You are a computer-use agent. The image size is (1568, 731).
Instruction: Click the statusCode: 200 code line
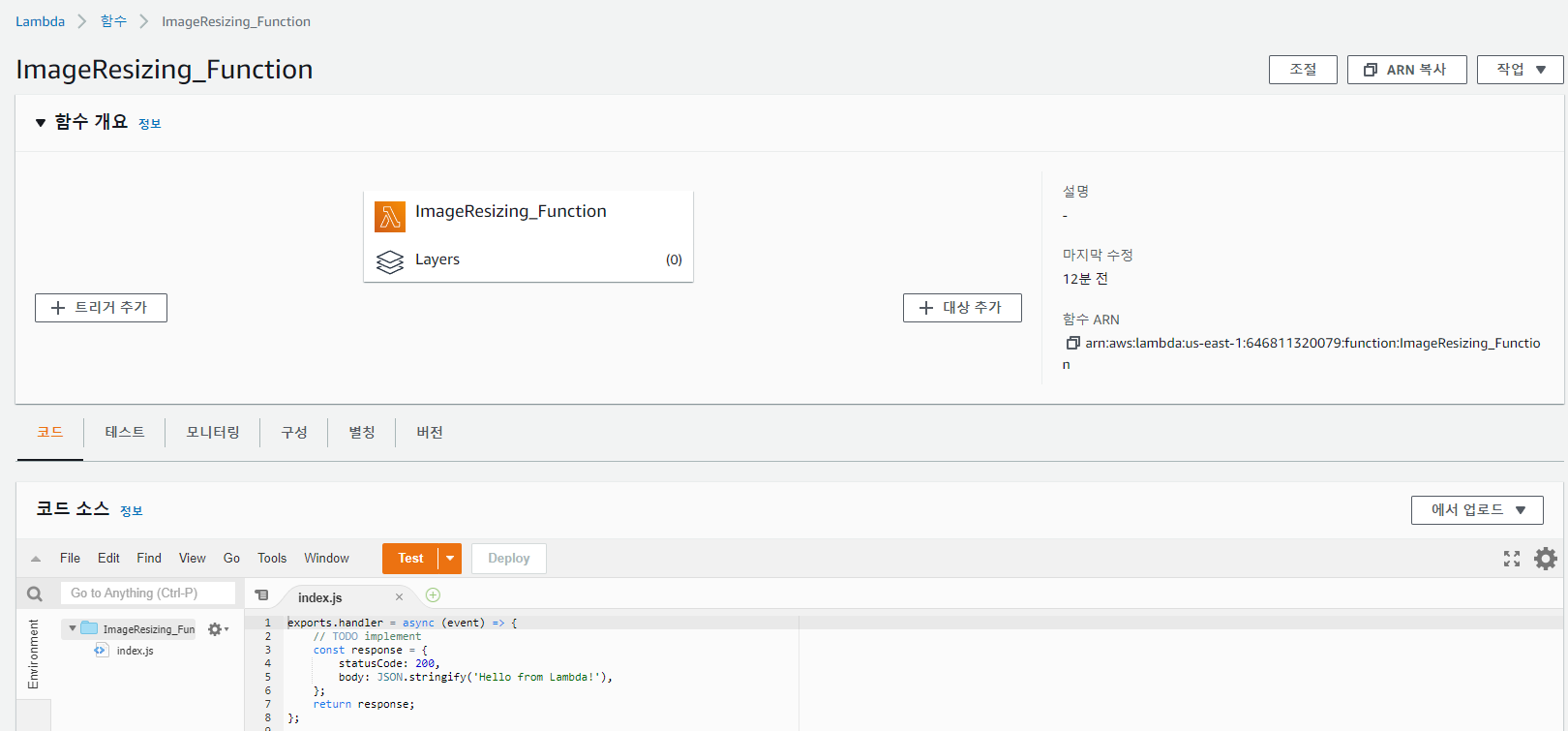point(389,663)
